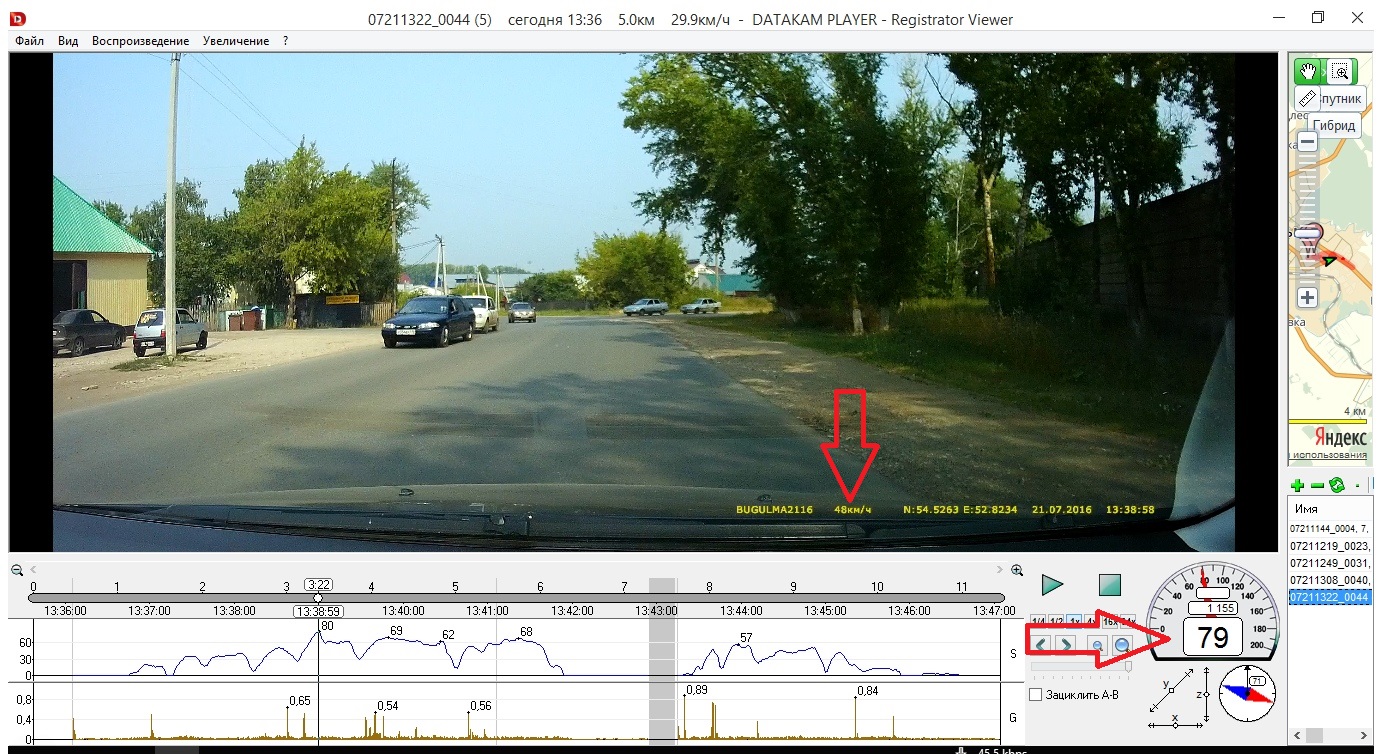
Task: Refresh the file list with the green arrows
Action: (x=1336, y=486)
